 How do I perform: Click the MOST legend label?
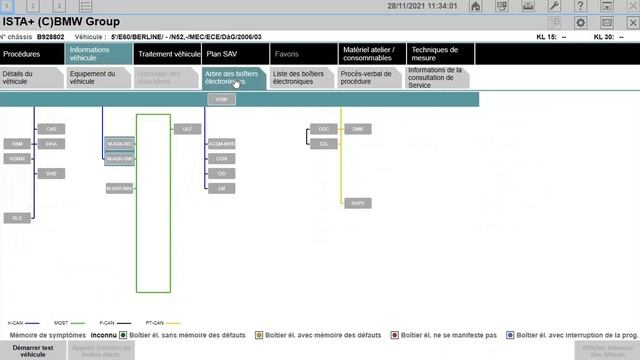(x=61, y=323)
